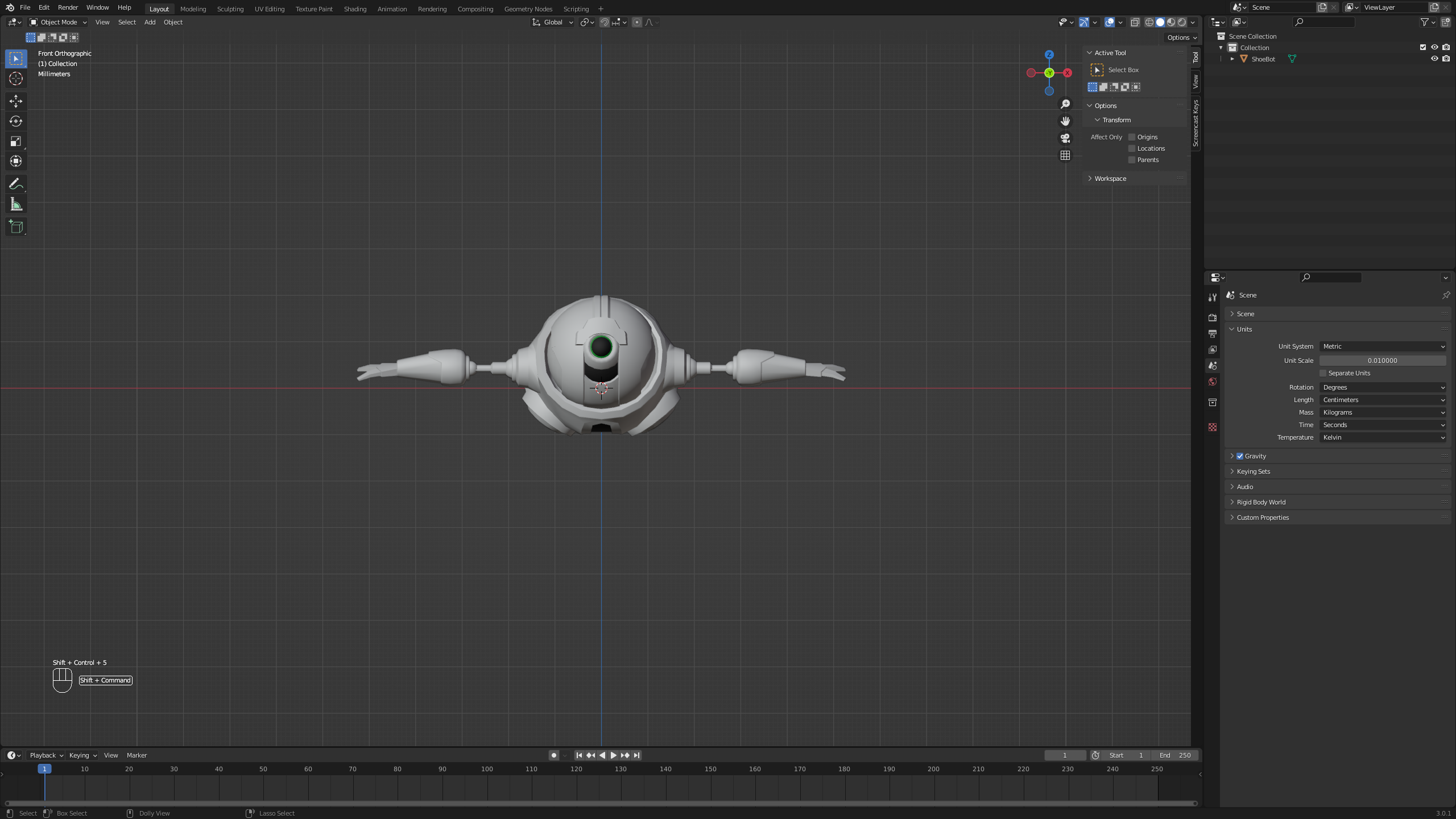Select the 3D Cursor tool
1456x819 pixels.
point(16,78)
